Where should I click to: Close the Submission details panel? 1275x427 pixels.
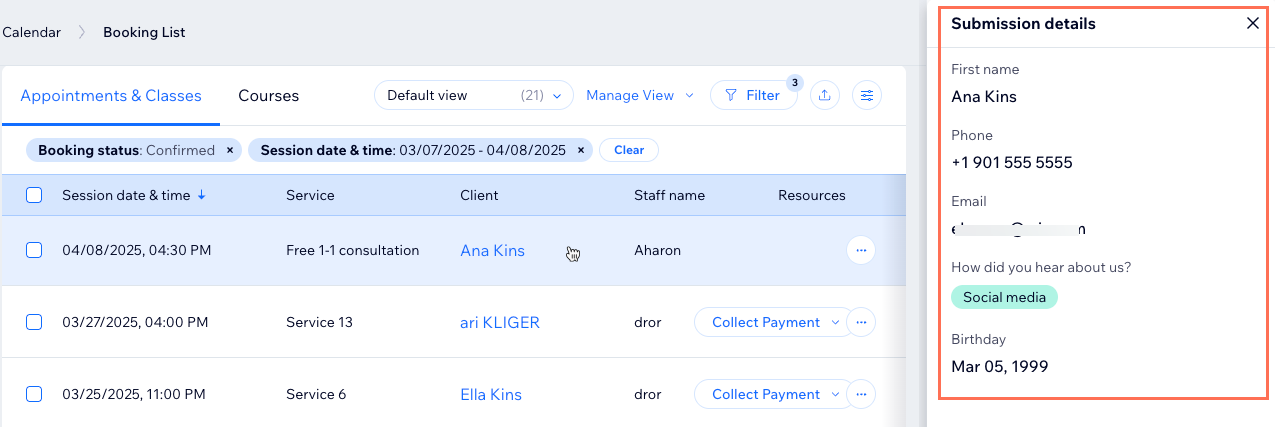click(x=1253, y=24)
